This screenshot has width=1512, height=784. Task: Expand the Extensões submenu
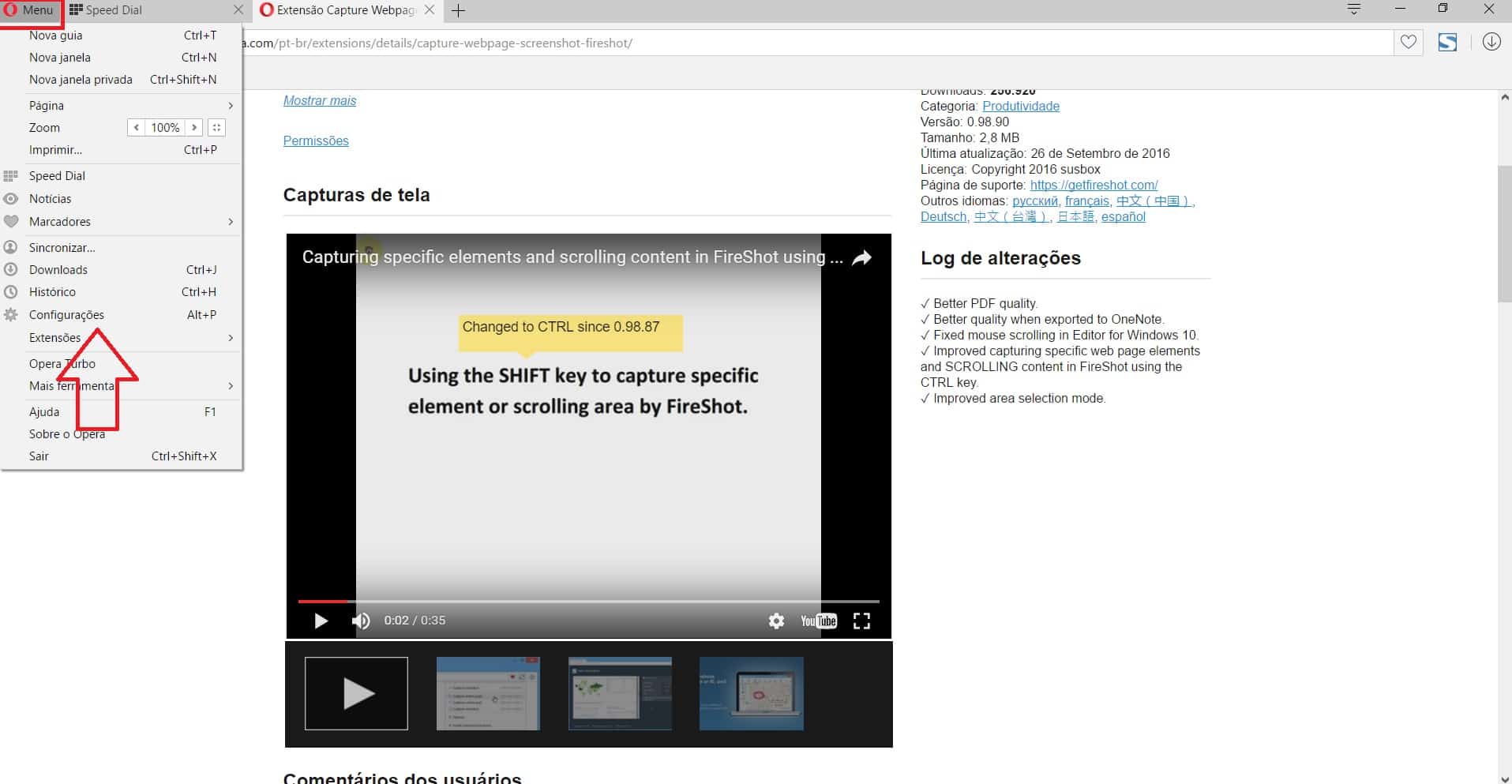coord(122,337)
